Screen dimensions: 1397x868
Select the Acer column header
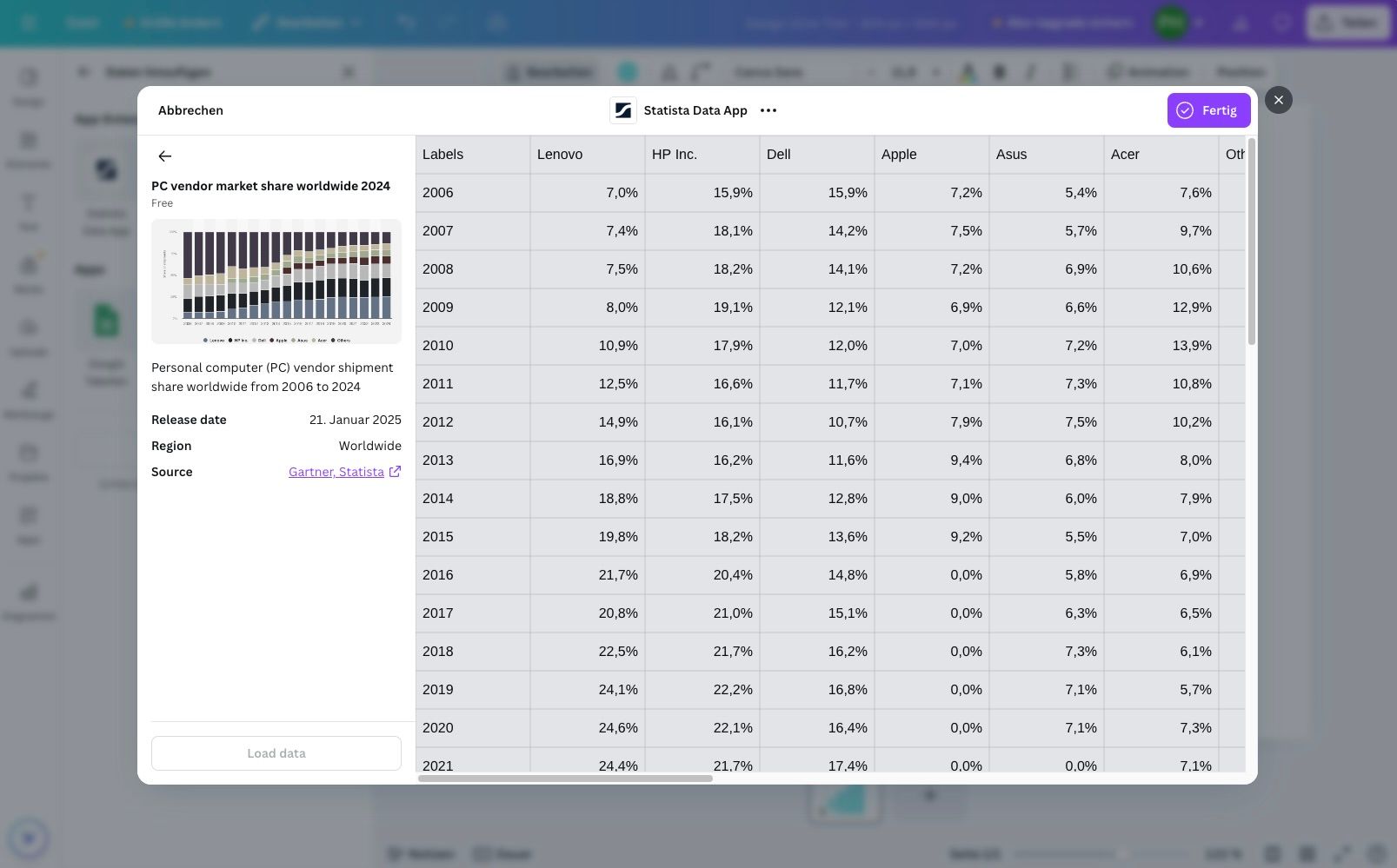[x=1161, y=155]
